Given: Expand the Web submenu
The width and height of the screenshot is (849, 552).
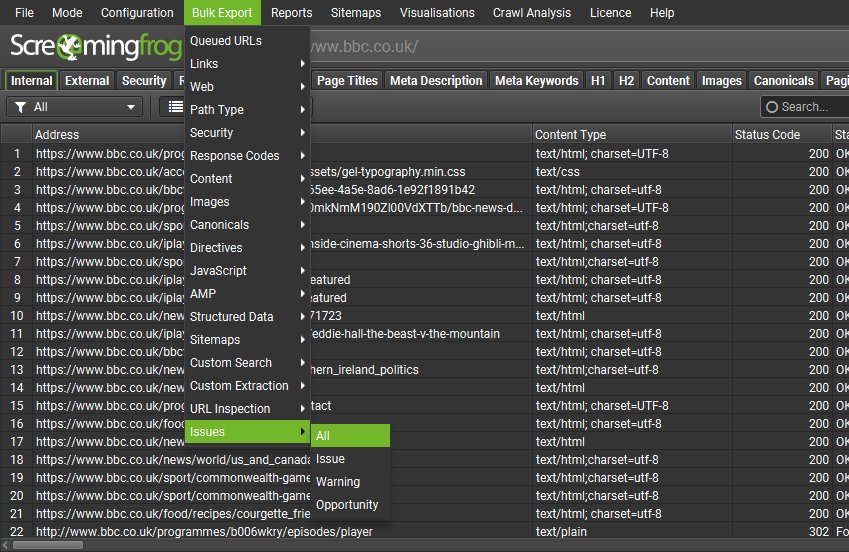Looking at the screenshot, I should click(x=247, y=87).
